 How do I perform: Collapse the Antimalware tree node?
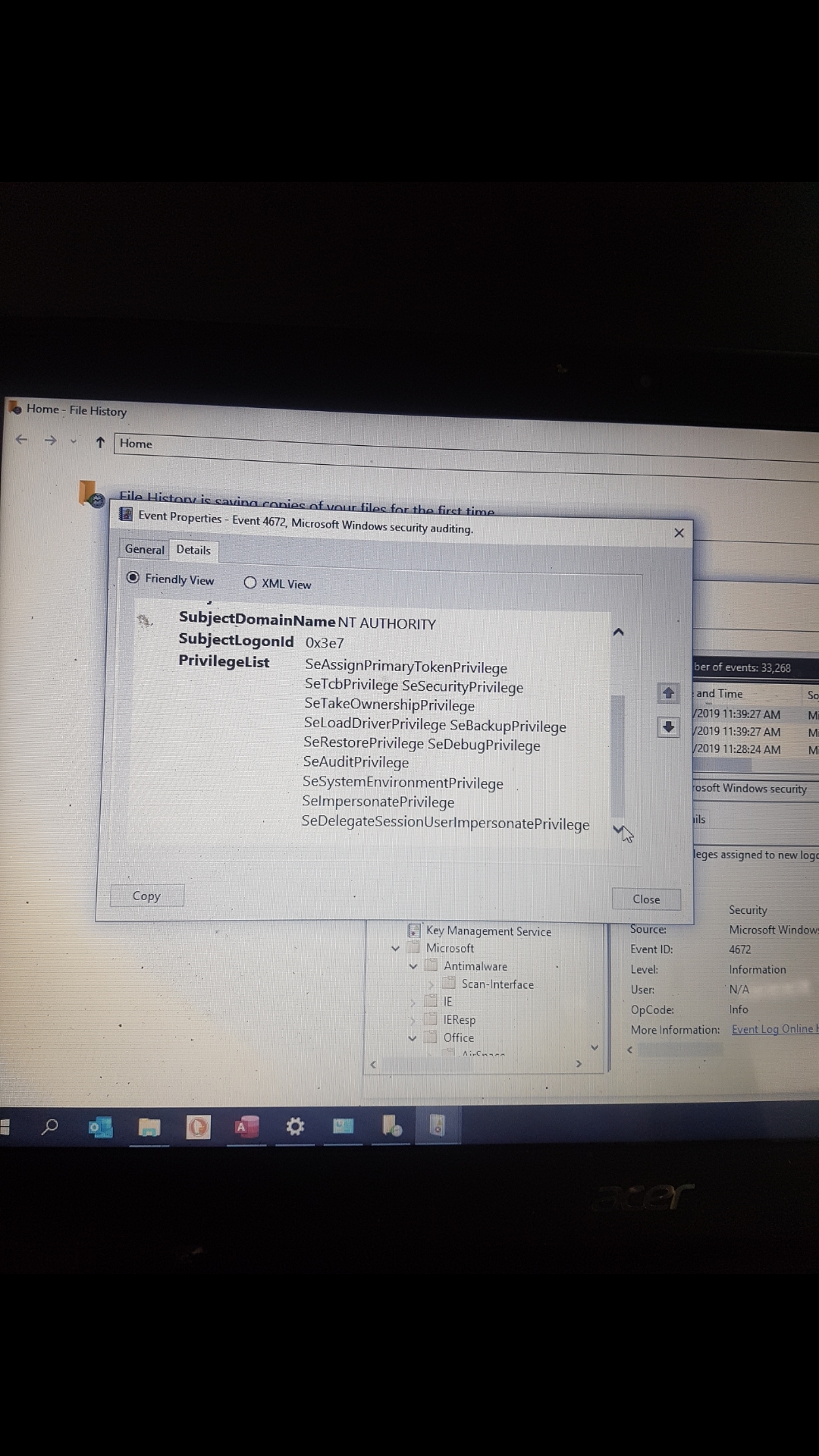[x=413, y=966]
